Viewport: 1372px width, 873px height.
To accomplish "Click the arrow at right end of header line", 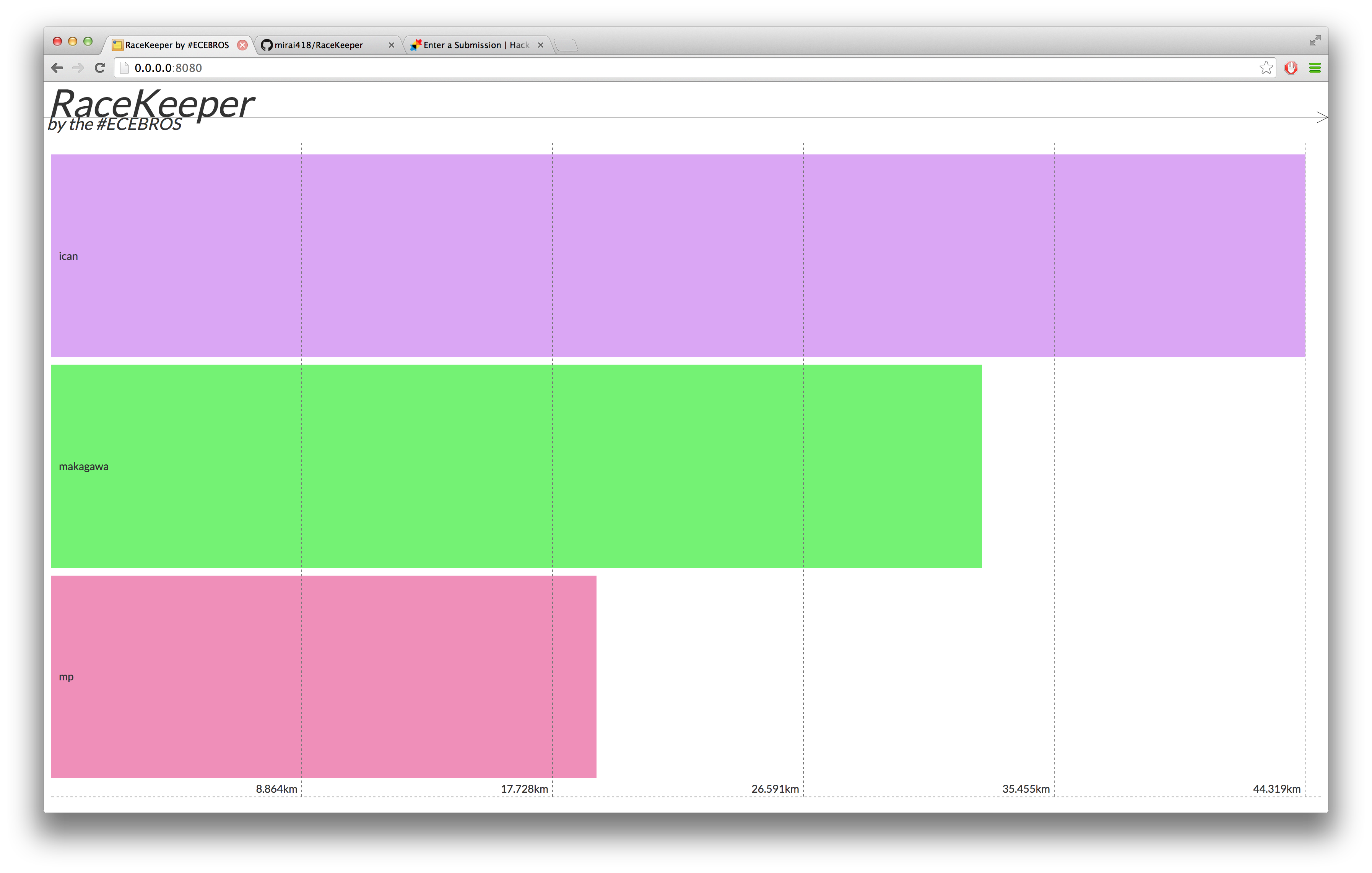I will (1322, 117).
